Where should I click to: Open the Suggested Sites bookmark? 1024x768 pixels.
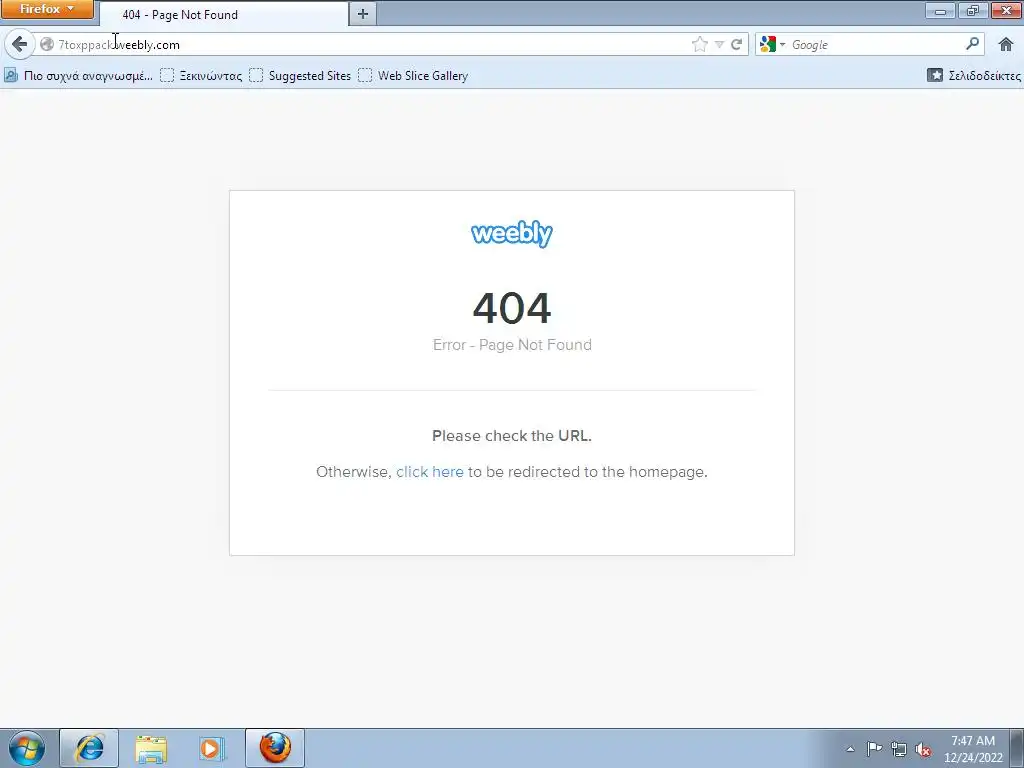(300, 76)
